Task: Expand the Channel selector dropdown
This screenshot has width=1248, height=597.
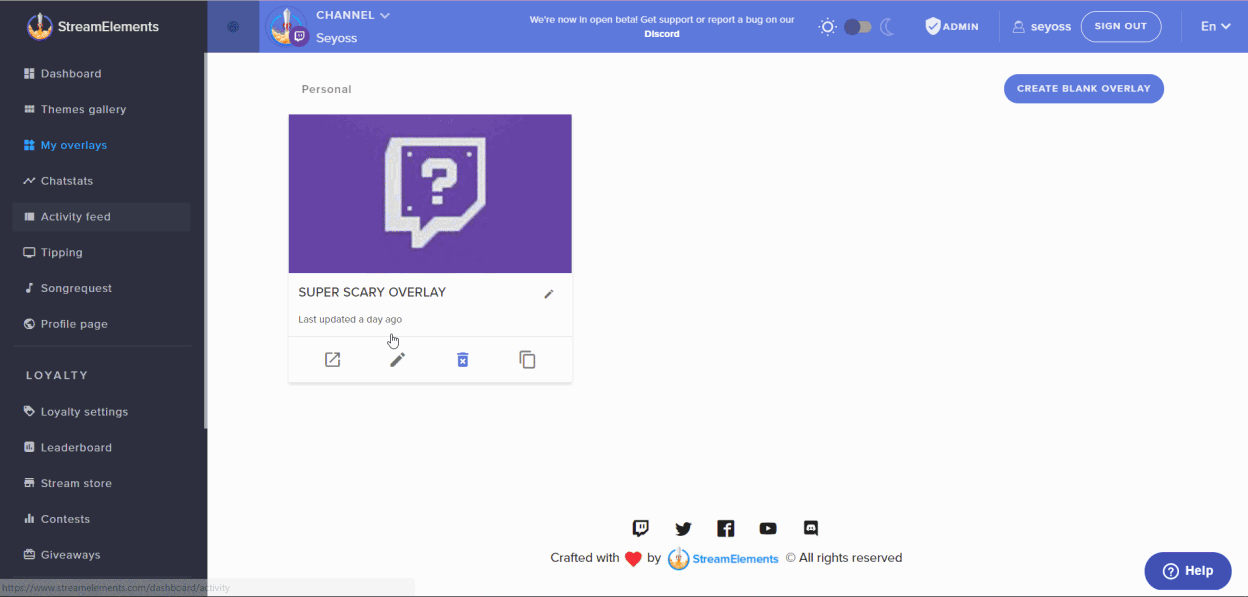Action: point(353,15)
